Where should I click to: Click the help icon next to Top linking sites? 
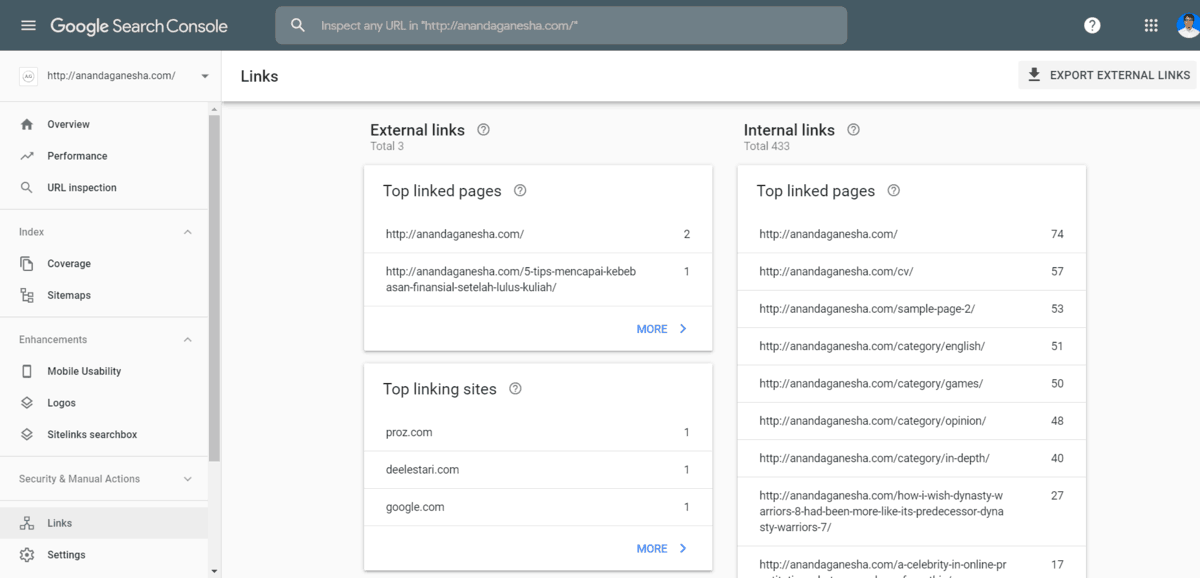click(x=515, y=389)
